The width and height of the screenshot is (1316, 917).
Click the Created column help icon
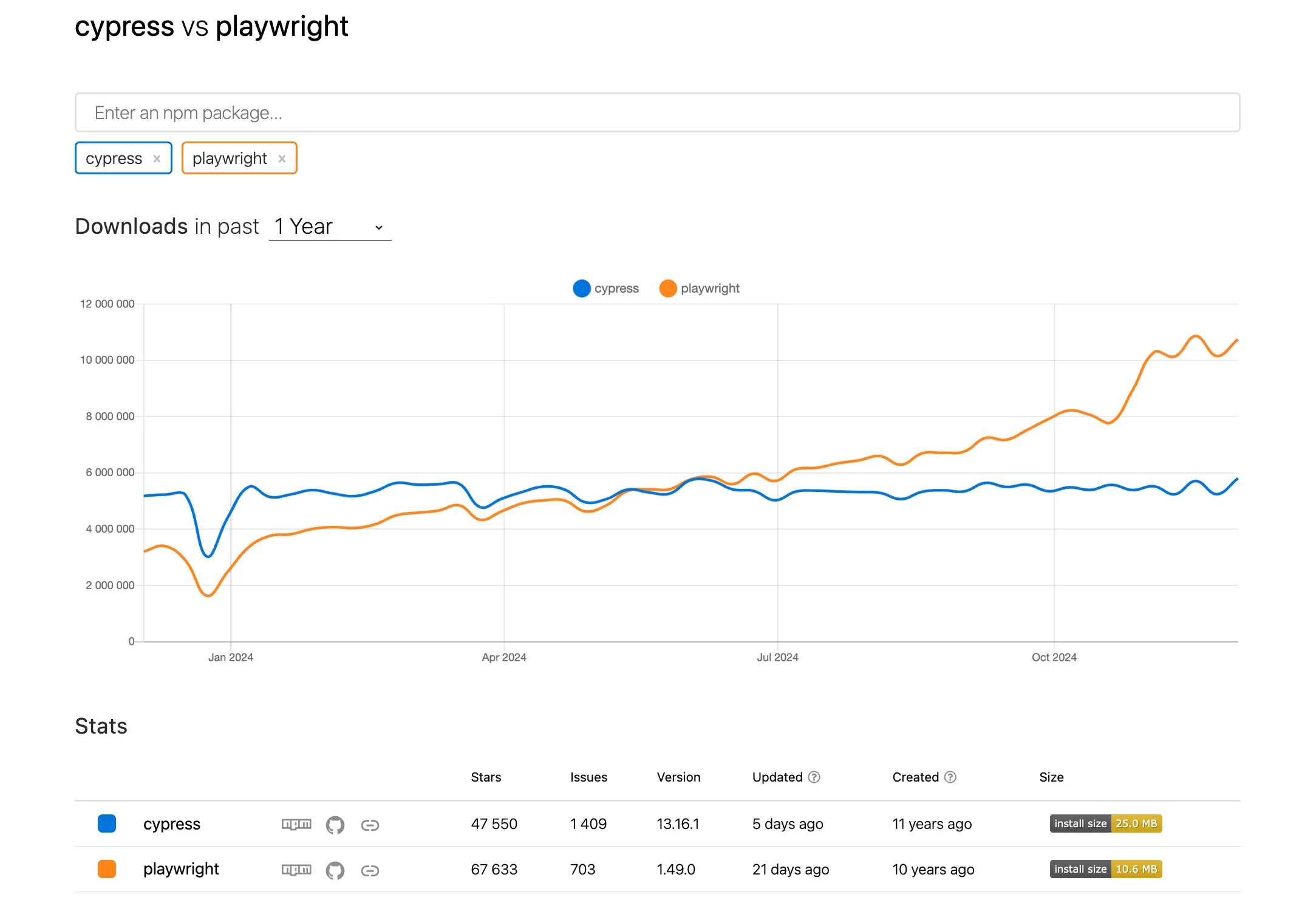[950, 777]
